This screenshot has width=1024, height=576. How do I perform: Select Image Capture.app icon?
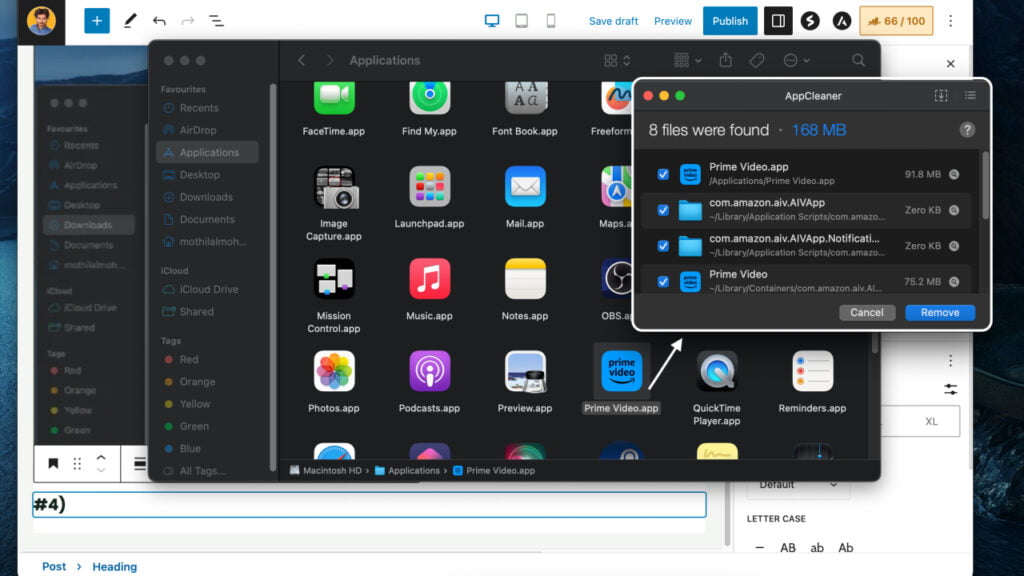click(334, 187)
